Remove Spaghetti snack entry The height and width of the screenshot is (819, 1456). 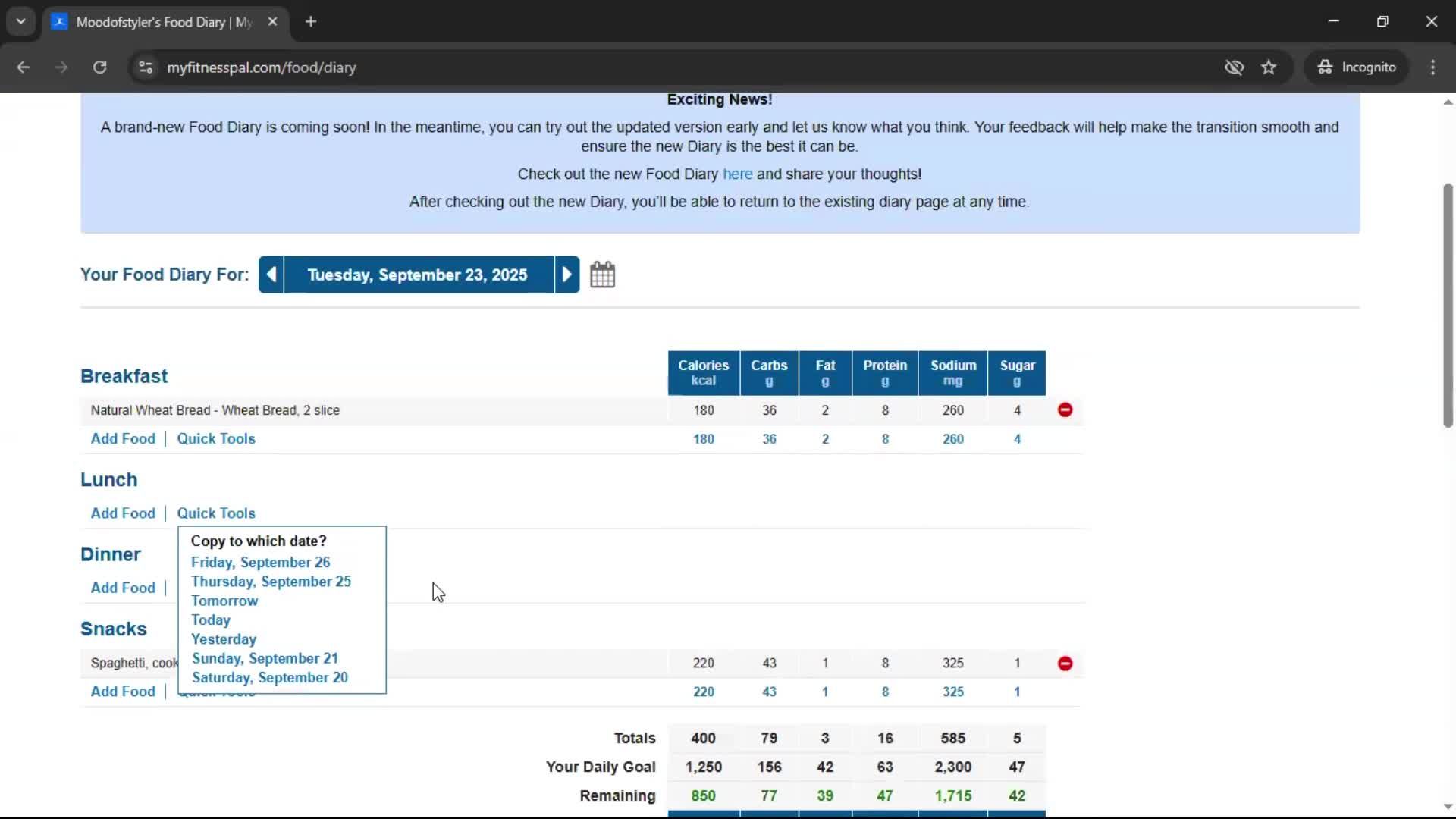point(1065,664)
